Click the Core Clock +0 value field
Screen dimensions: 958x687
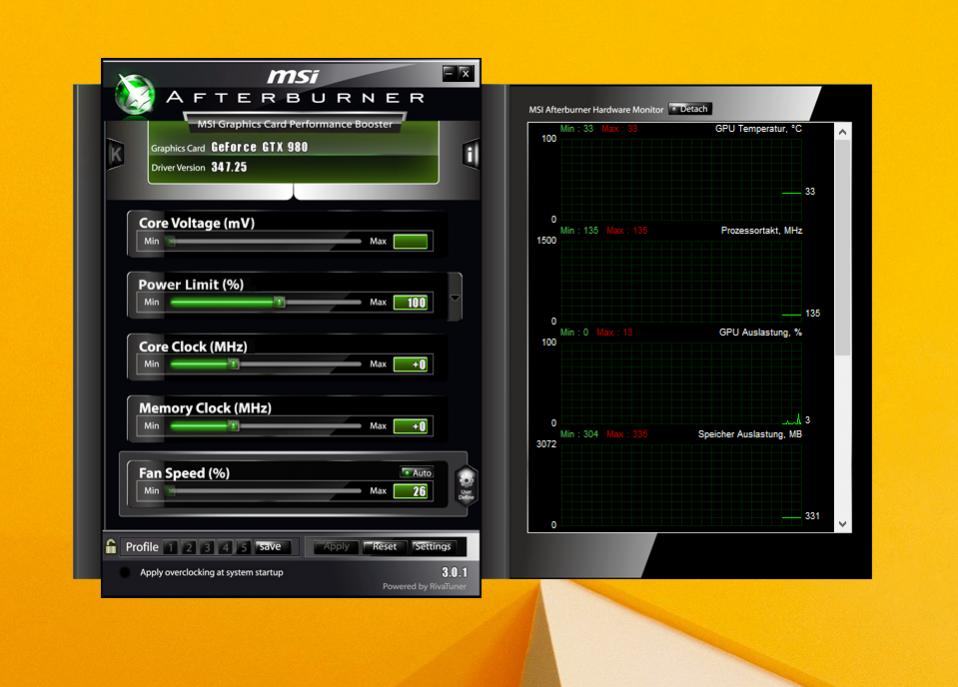pyautogui.click(x=411, y=364)
